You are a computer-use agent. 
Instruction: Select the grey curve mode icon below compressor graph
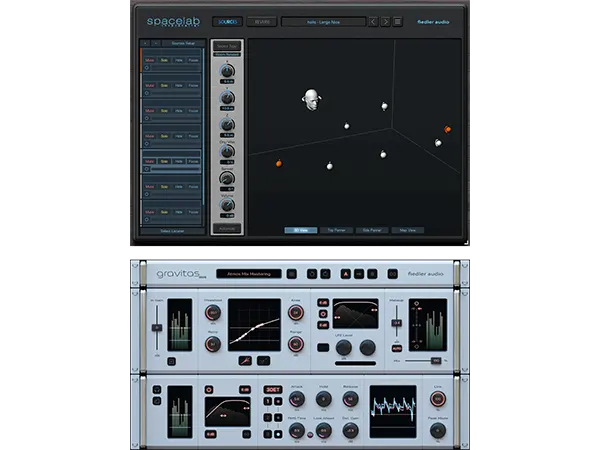coord(263,360)
